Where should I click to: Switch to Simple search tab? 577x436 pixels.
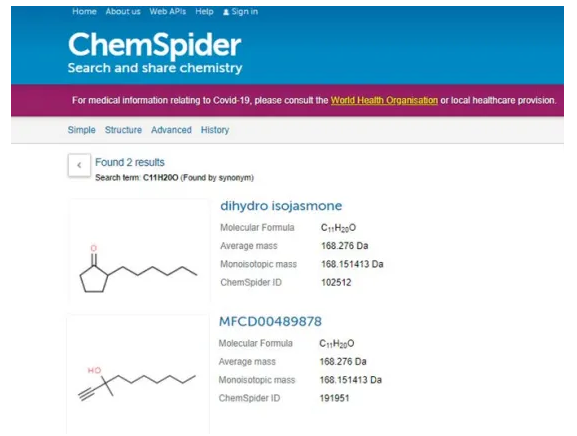(81, 130)
